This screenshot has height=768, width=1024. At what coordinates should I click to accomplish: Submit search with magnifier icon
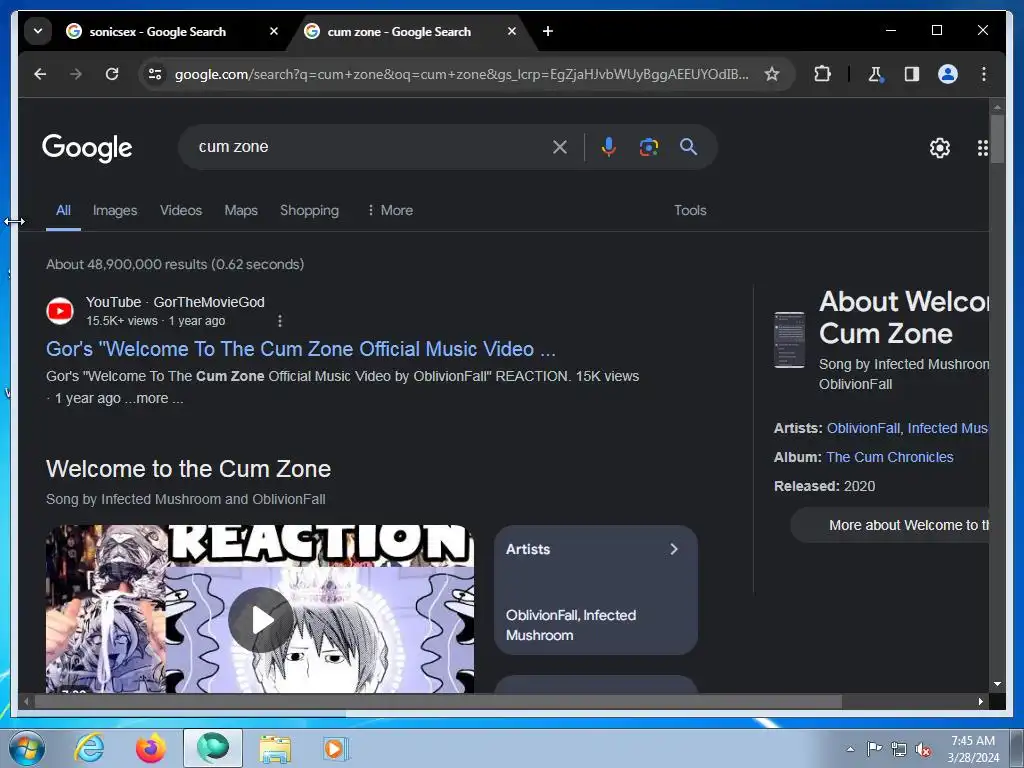point(688,147)
